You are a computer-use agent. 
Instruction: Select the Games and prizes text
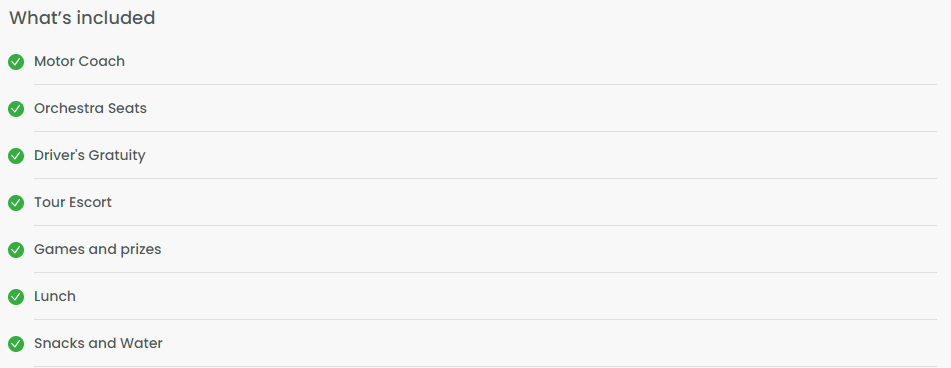tap(98, 250)
